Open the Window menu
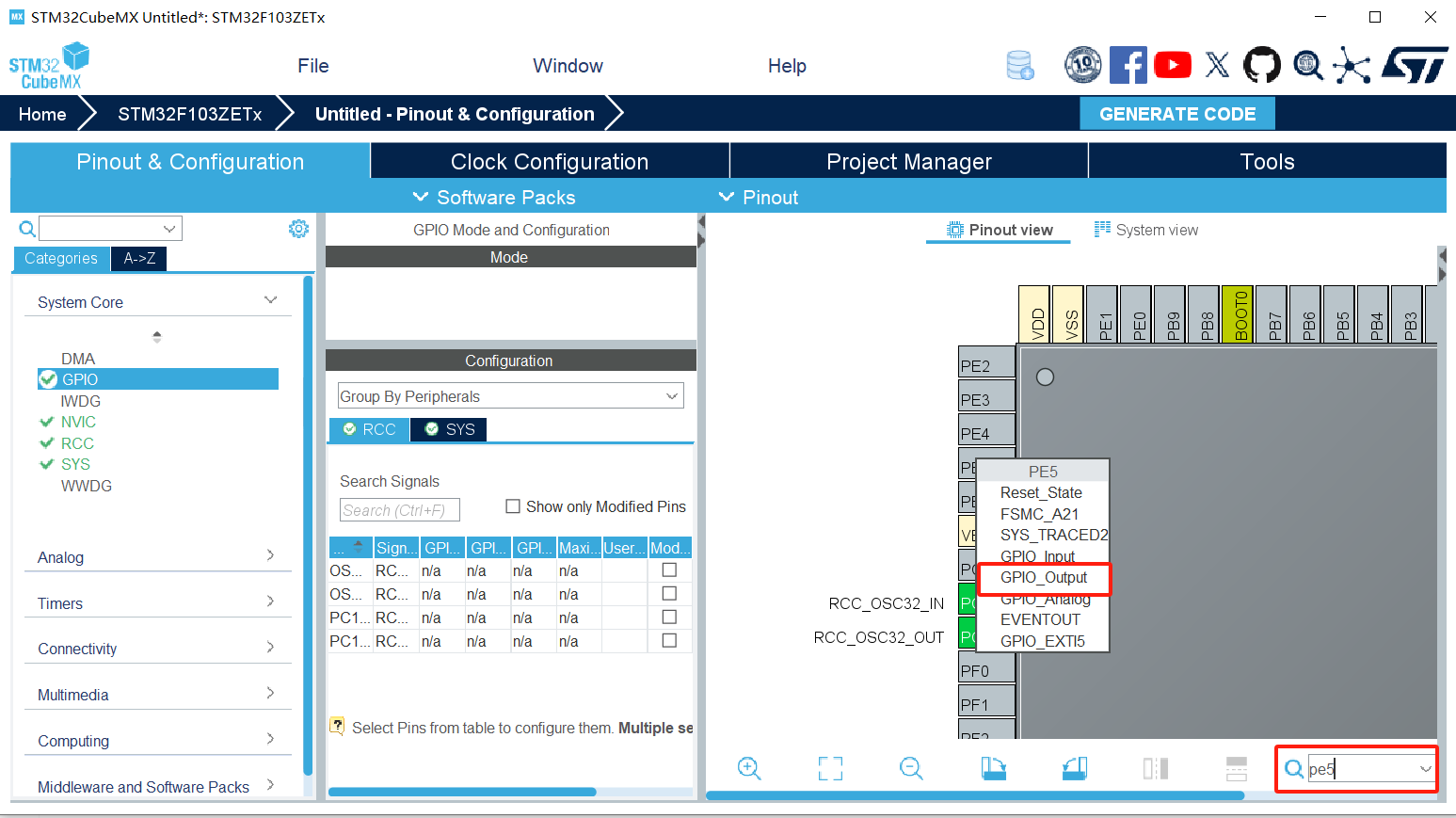The height and width of the screenshot is (818, 1456). pyautogui.click(x=568, y=66)
